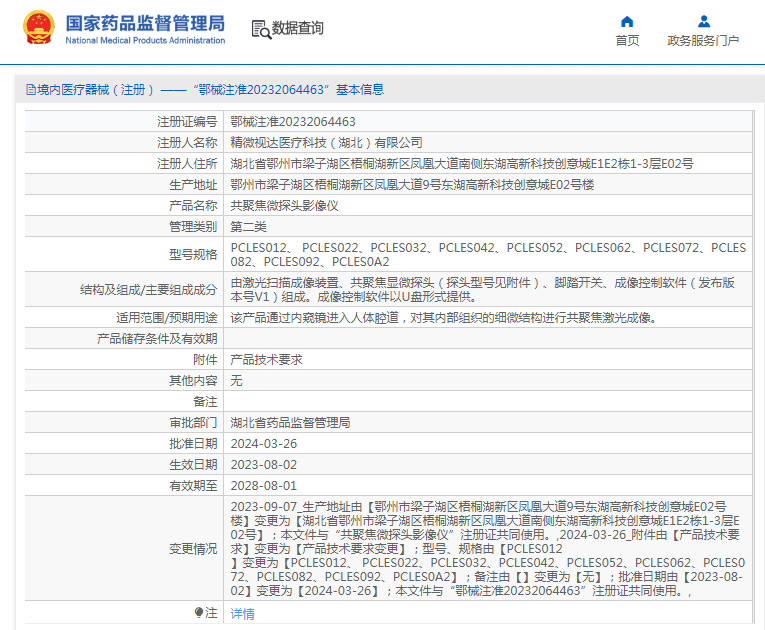This screenshot has height=630, width=765.
Task: Select the 产品技术要求 attachment value
Action: (266, 359)
